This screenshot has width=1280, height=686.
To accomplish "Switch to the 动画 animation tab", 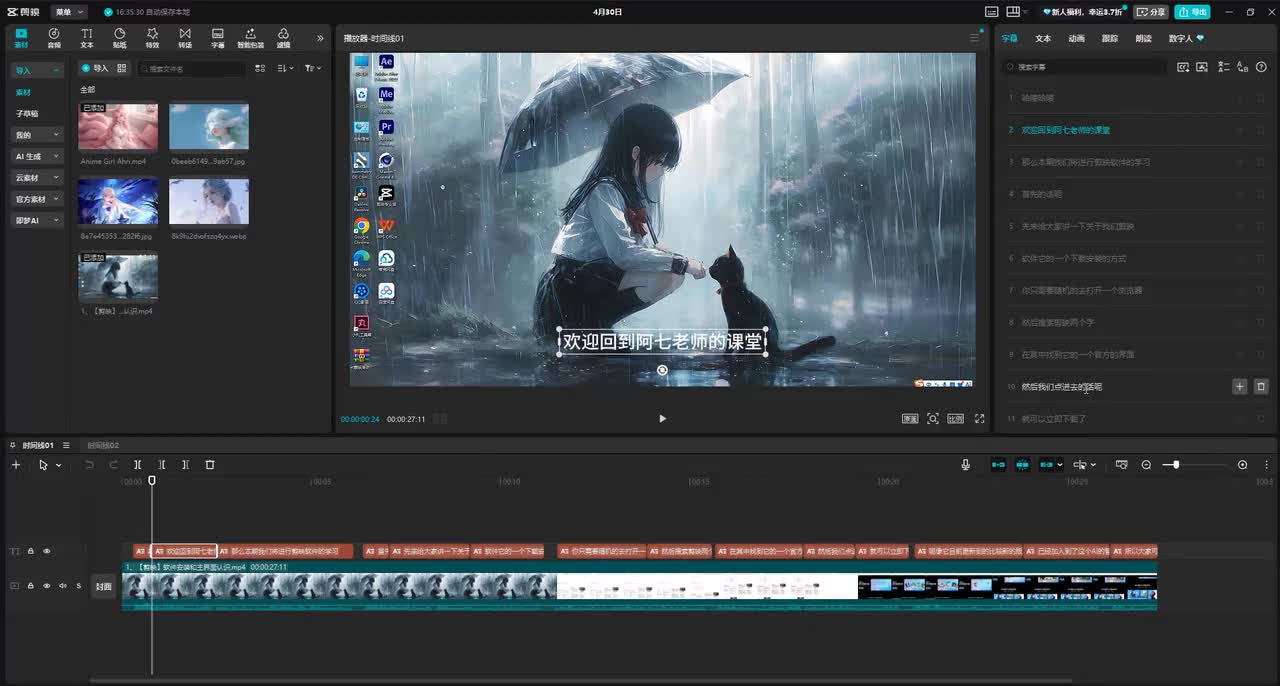I will click(1076, 38).
